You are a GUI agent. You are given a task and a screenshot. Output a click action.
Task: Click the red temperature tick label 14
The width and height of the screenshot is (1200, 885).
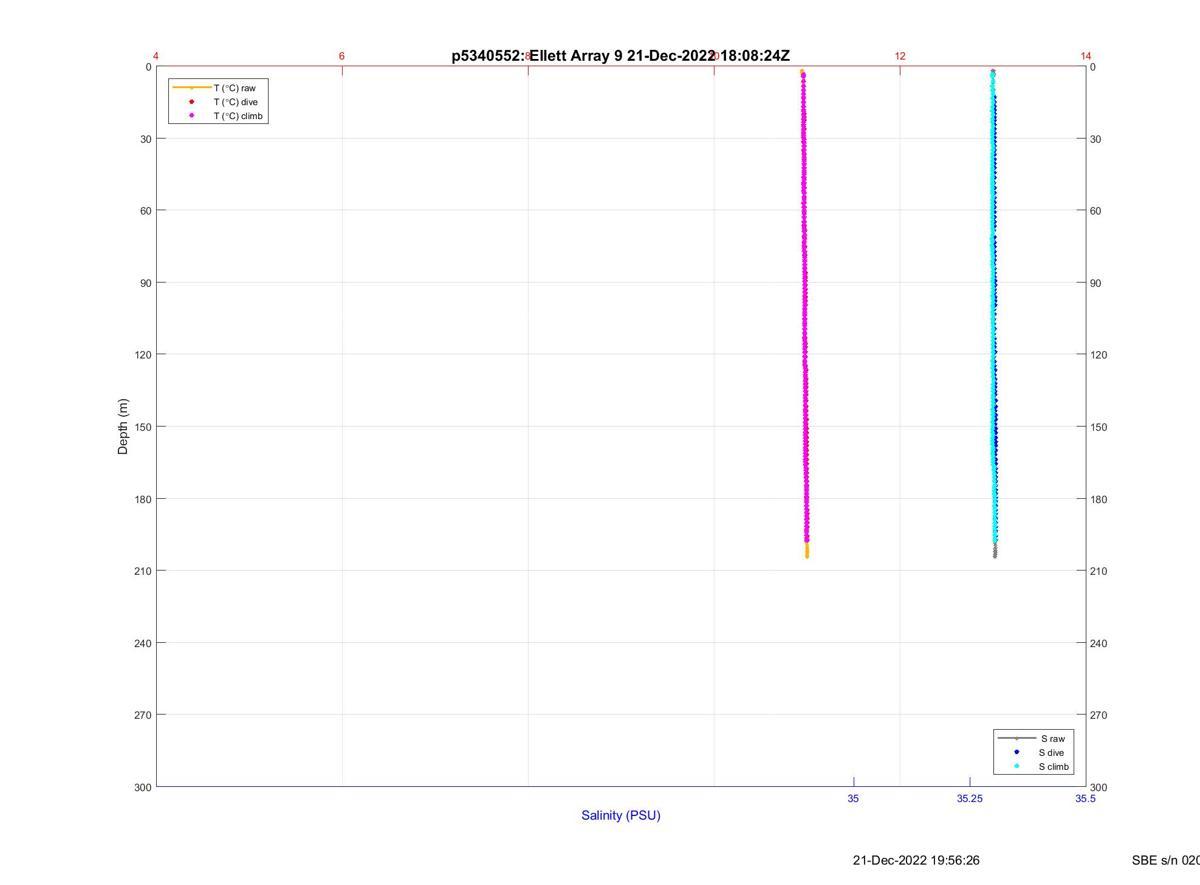click(x=1086, y=56)
